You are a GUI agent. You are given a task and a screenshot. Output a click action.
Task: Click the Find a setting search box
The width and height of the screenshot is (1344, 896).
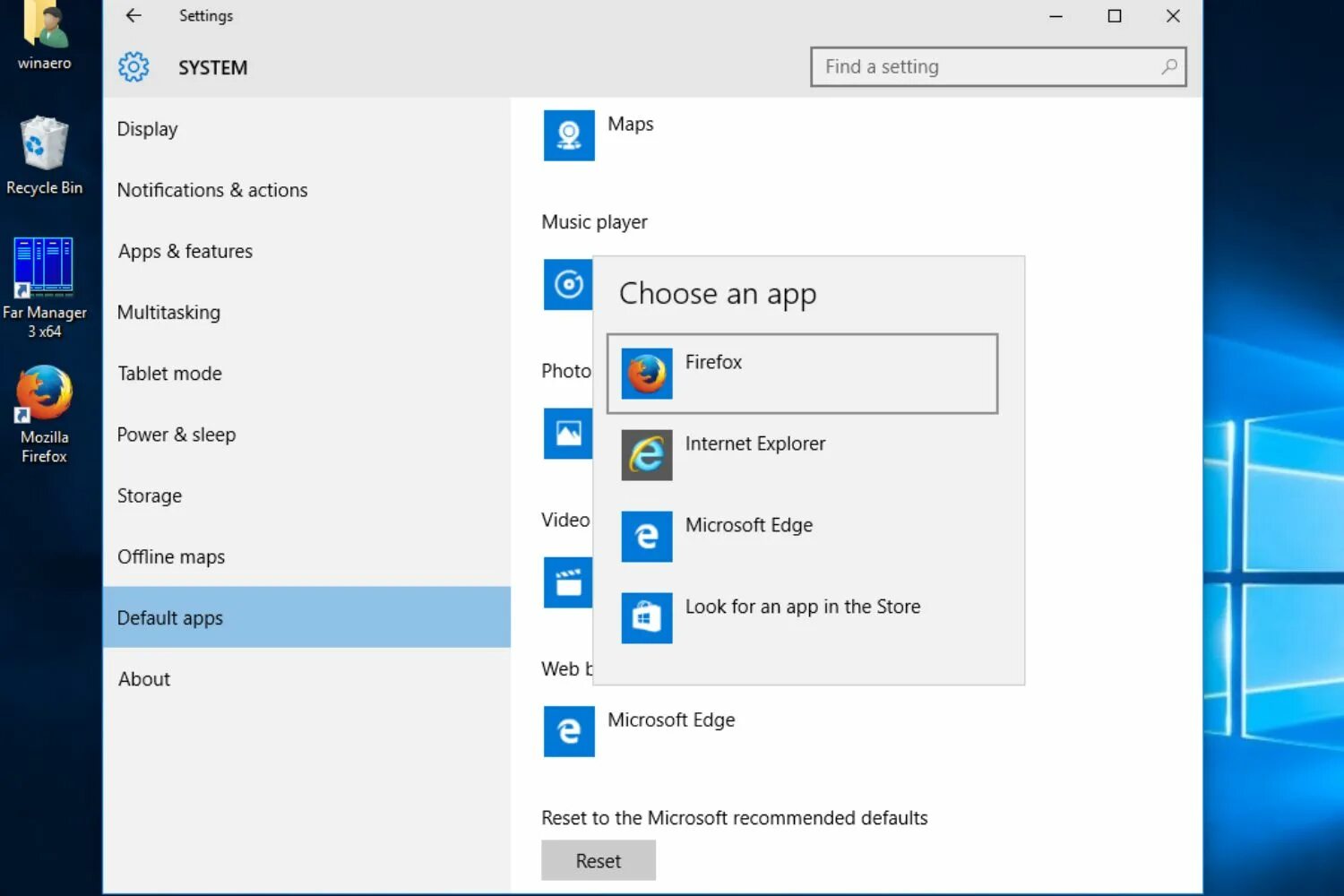(x=998, y=66)
